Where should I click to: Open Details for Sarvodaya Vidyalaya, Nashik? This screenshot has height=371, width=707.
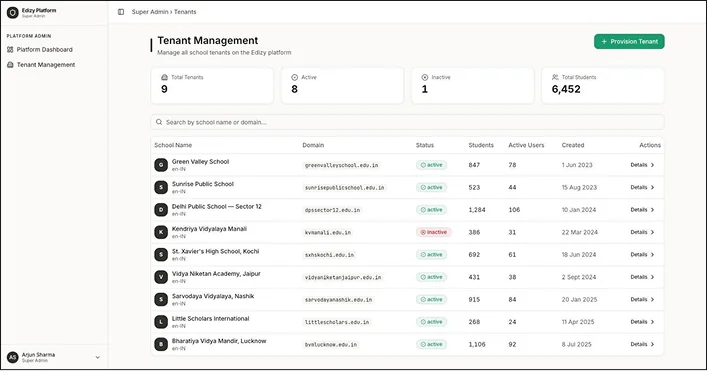642,300
